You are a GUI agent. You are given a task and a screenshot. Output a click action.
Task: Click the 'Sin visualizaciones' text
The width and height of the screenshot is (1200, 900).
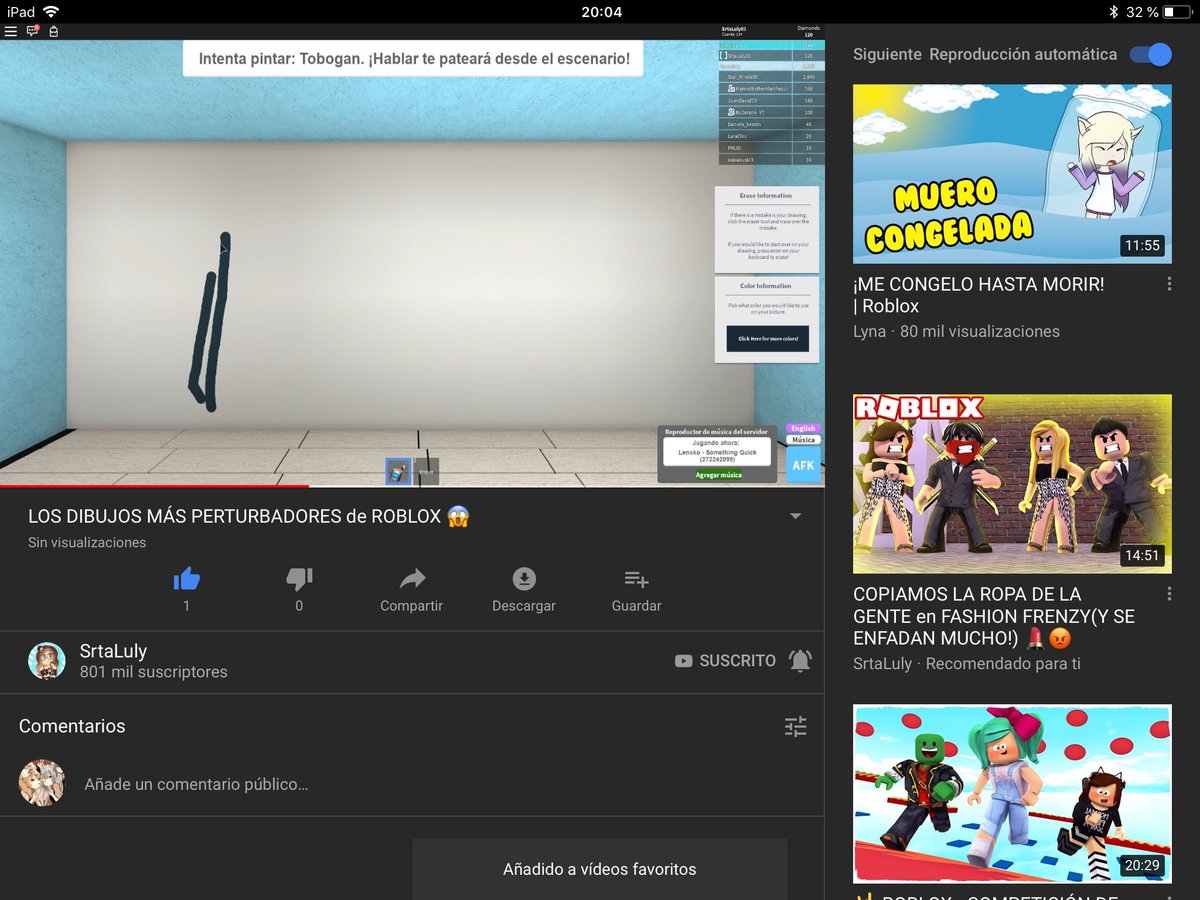87,542
